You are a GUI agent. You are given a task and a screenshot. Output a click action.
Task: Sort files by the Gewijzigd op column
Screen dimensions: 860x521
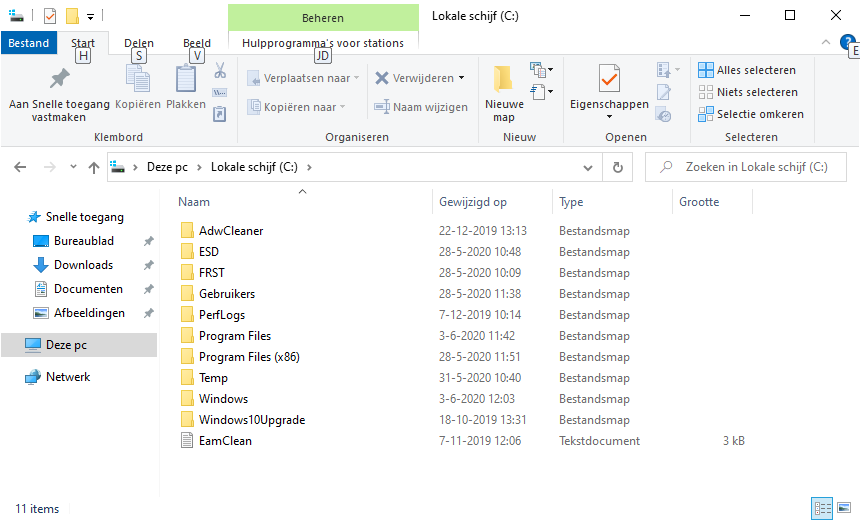[x=473, y=202]
